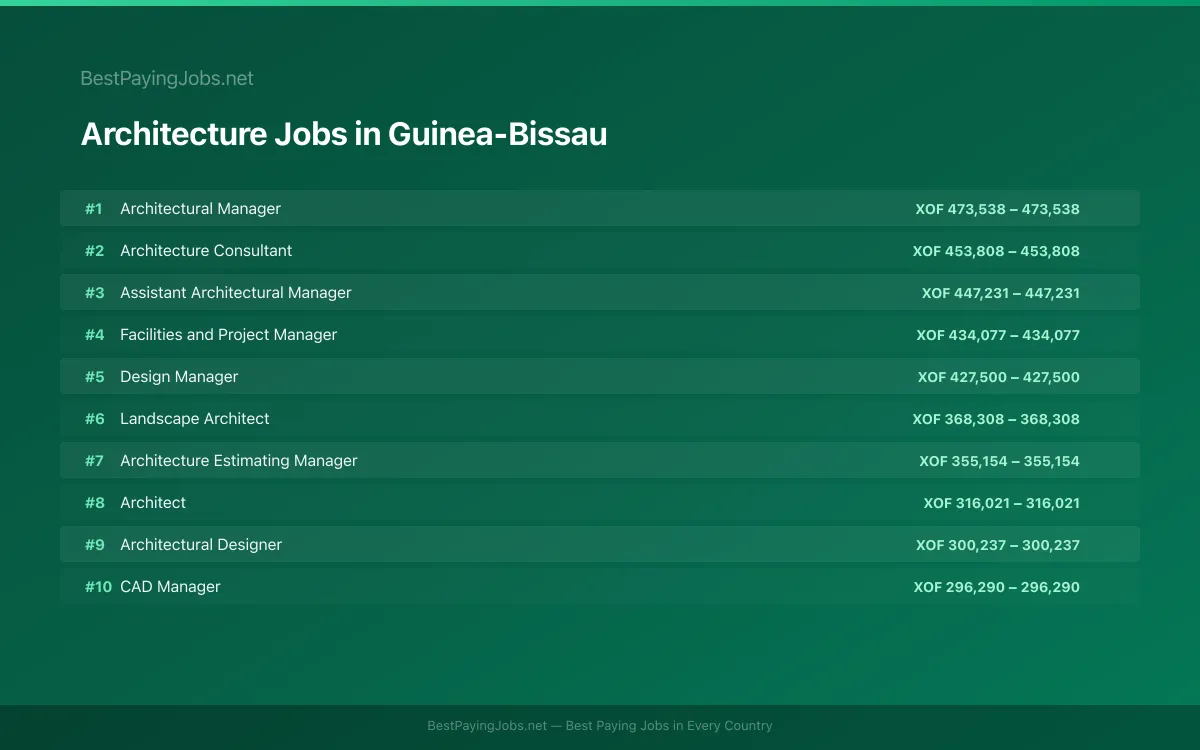The image size is (1200, 750).
Task: Click the BestPayingJobs.net header text
Action: pos(167,78)
